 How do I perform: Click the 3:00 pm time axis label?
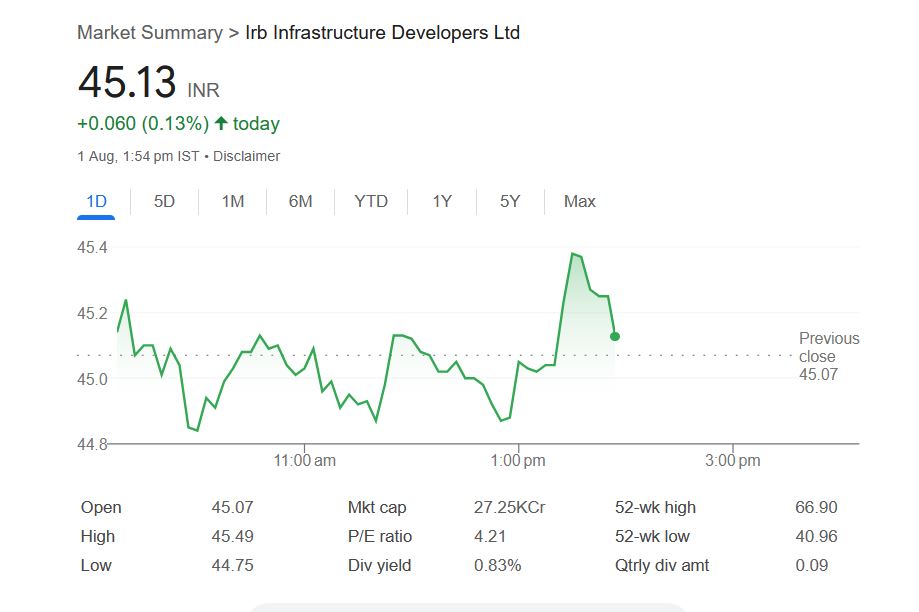coord(733,461)
